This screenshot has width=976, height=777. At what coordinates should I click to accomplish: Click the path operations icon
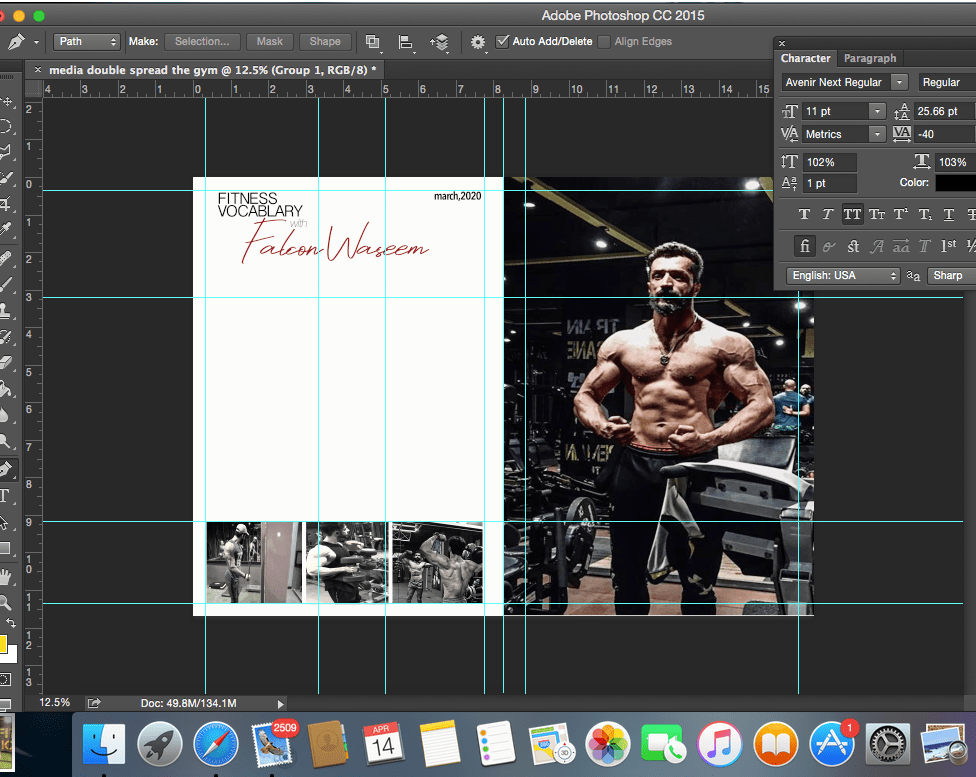click(373, 42)
